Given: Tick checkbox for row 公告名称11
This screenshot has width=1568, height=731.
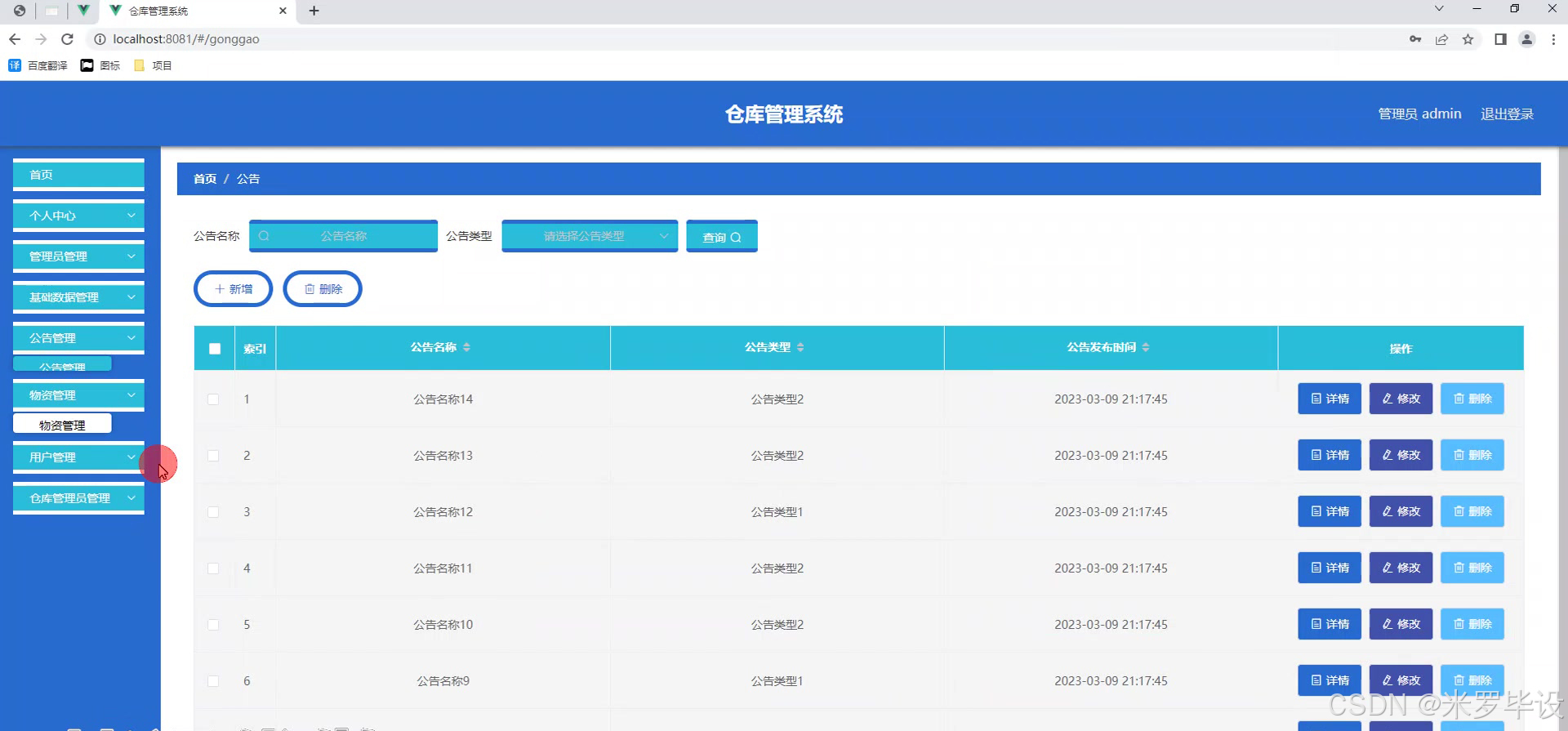Looking at the screenshot, I should [213, 568].
